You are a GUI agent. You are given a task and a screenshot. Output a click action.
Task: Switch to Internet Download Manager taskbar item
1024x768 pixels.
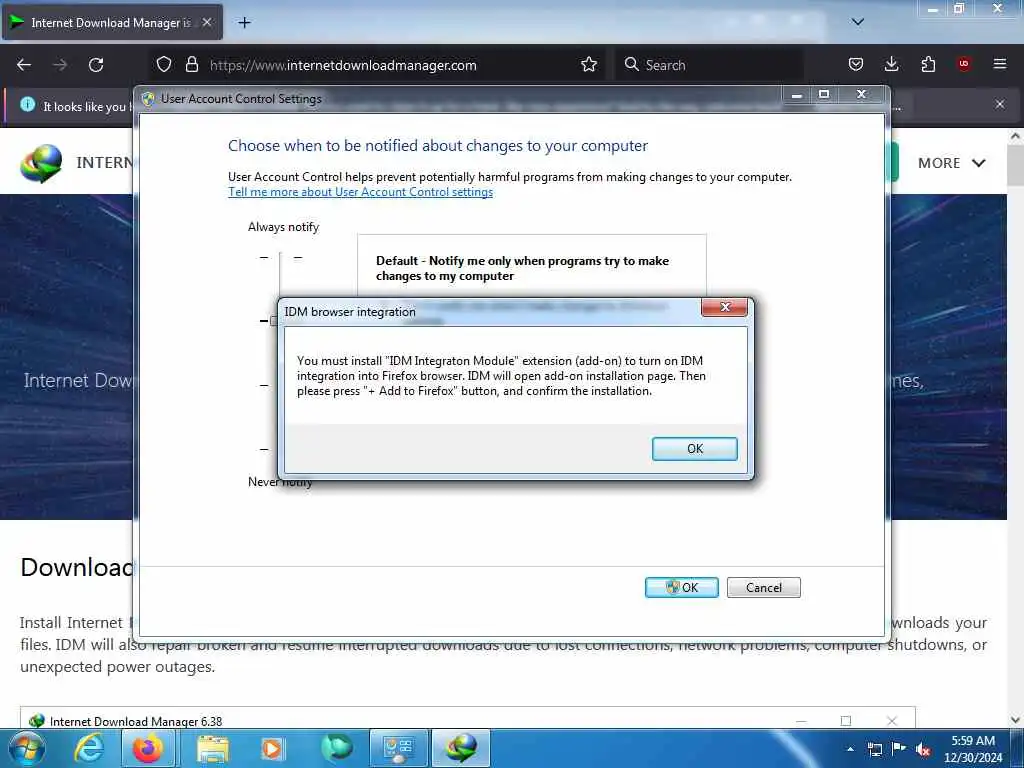461,748
